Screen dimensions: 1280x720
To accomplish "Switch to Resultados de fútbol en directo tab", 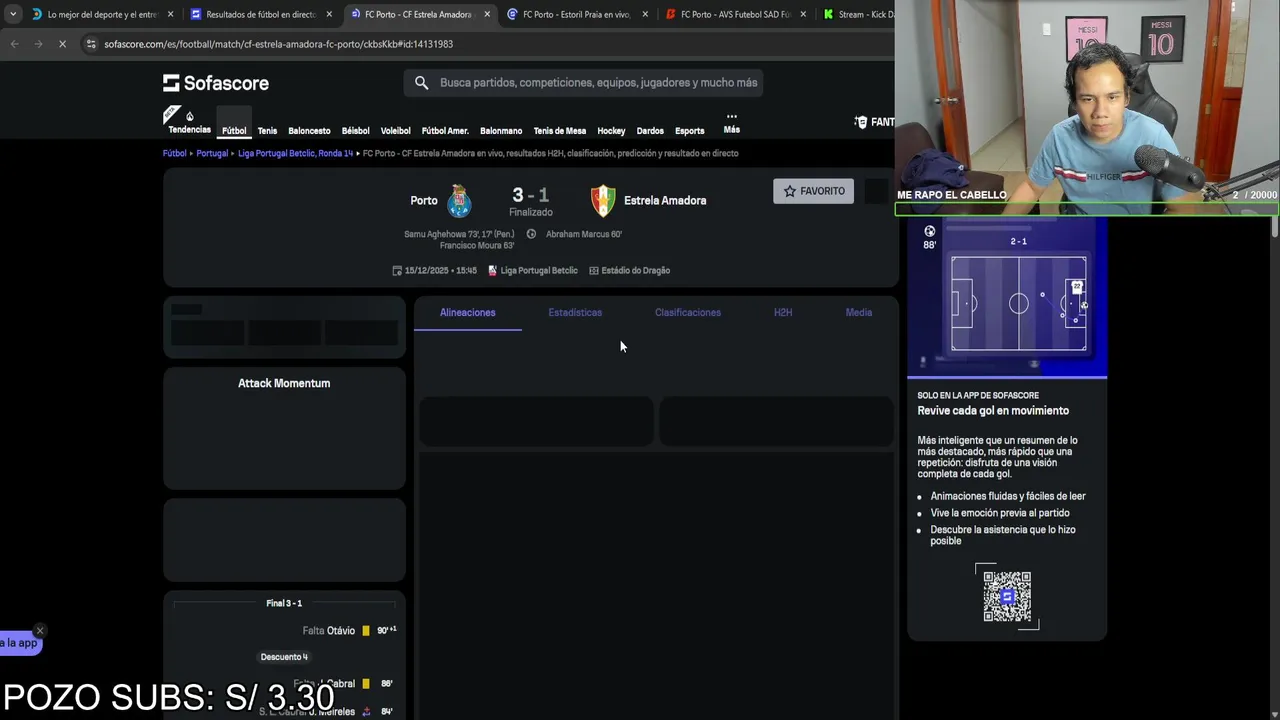I will [x=260, y=15].
